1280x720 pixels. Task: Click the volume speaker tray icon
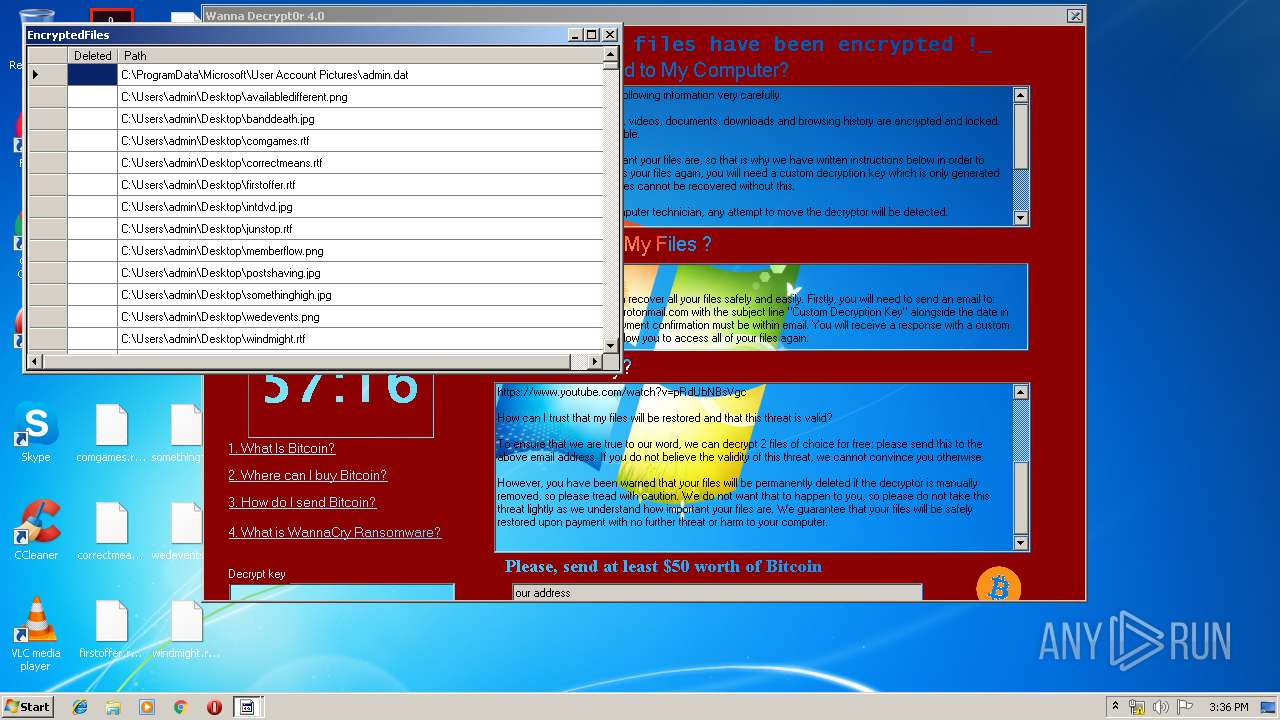(1161, 707)
